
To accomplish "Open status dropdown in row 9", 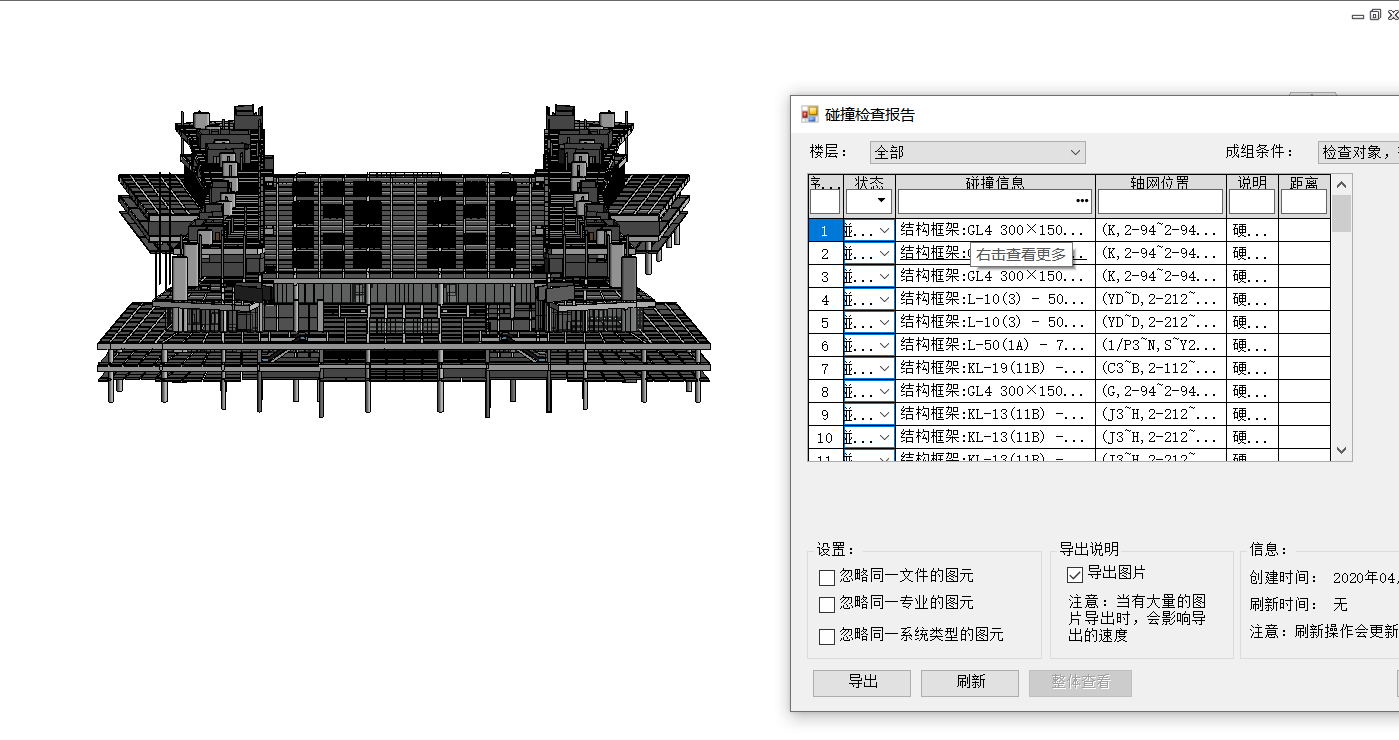I will 884,414.
